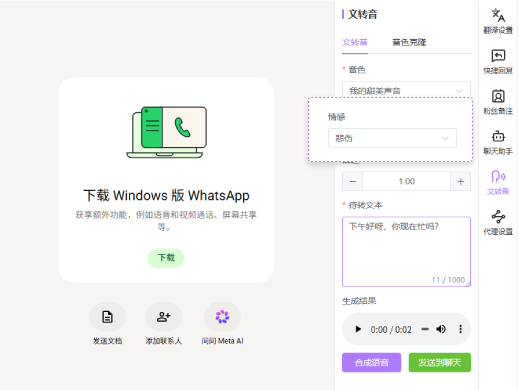518x390 pixels.
Task: Click the add contact icon (添加联系人)
Action: [164, 317]
